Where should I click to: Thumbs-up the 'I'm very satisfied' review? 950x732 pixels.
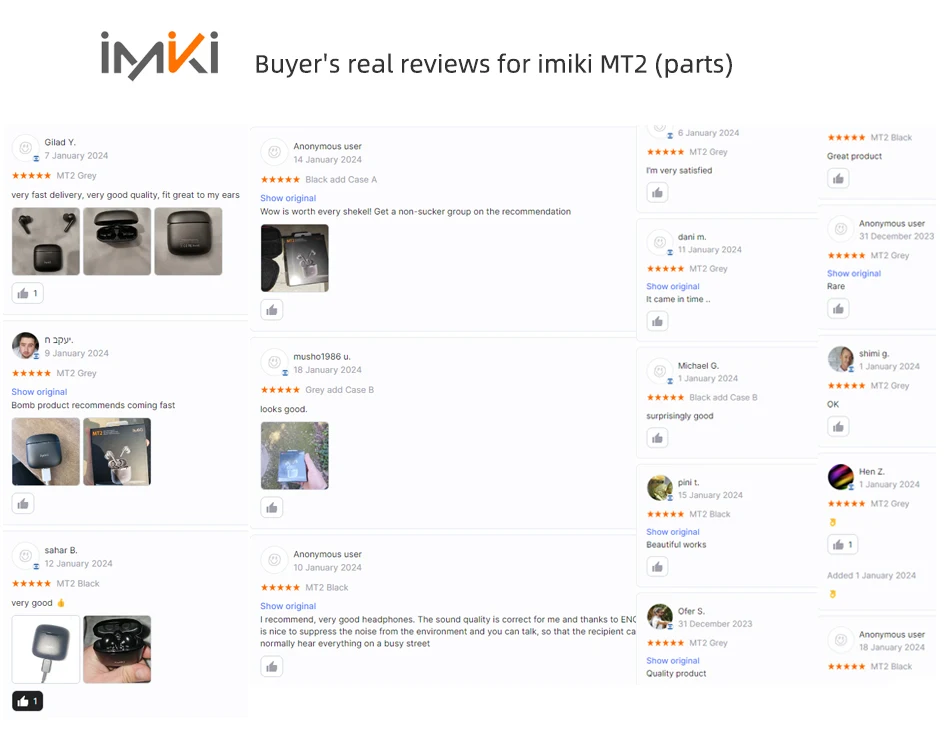[x=657, y=193]
